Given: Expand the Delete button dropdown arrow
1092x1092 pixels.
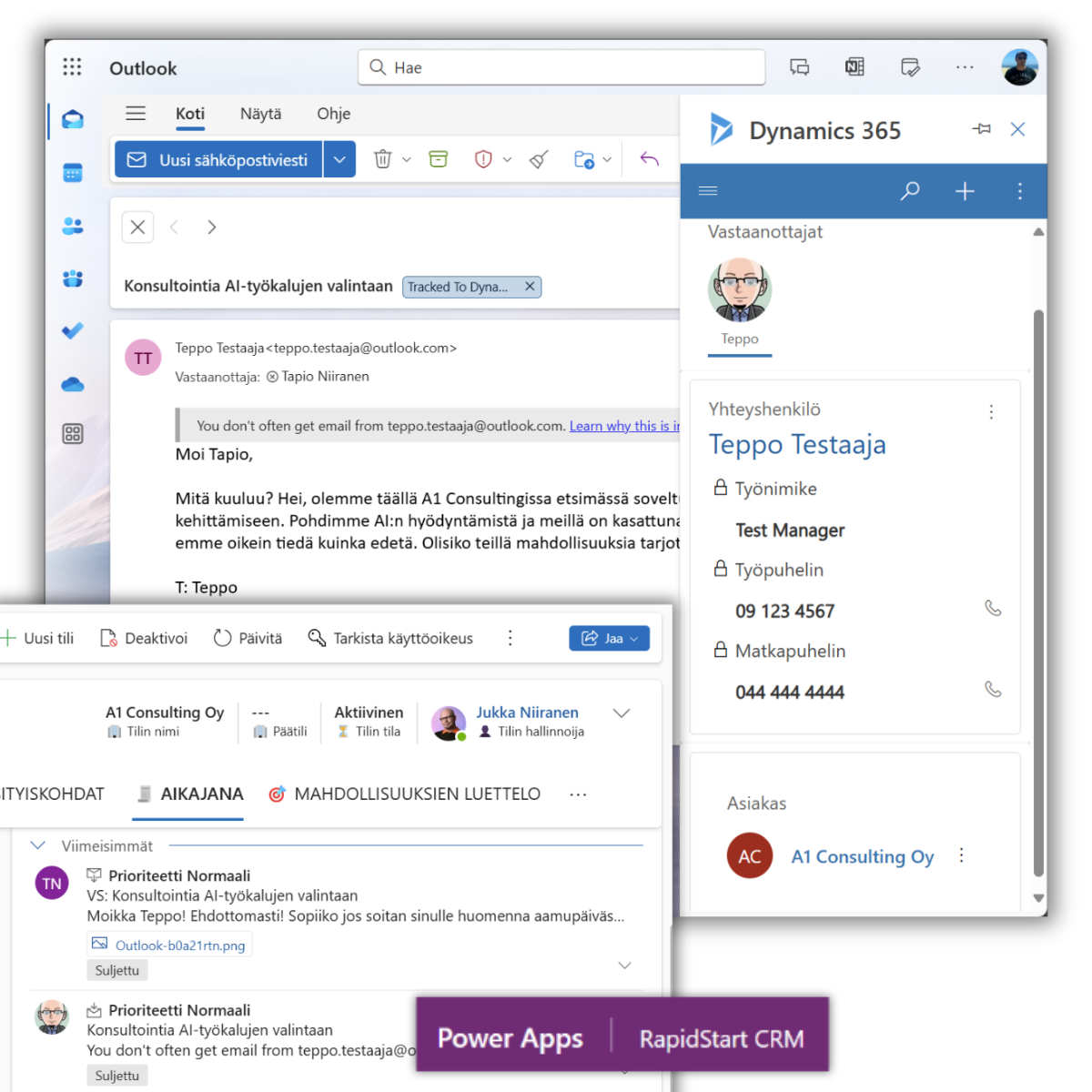Looking at the screenshot, I should click(x=406, y=158).
